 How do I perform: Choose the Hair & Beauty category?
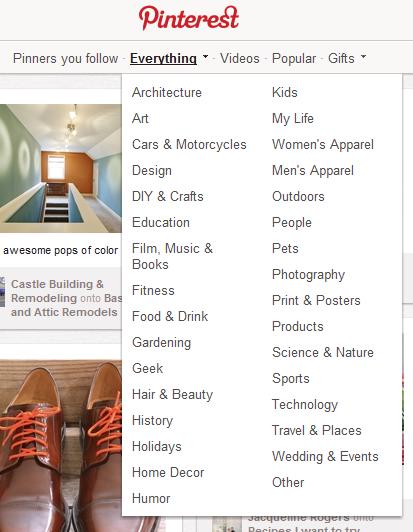tap(172, 394)
